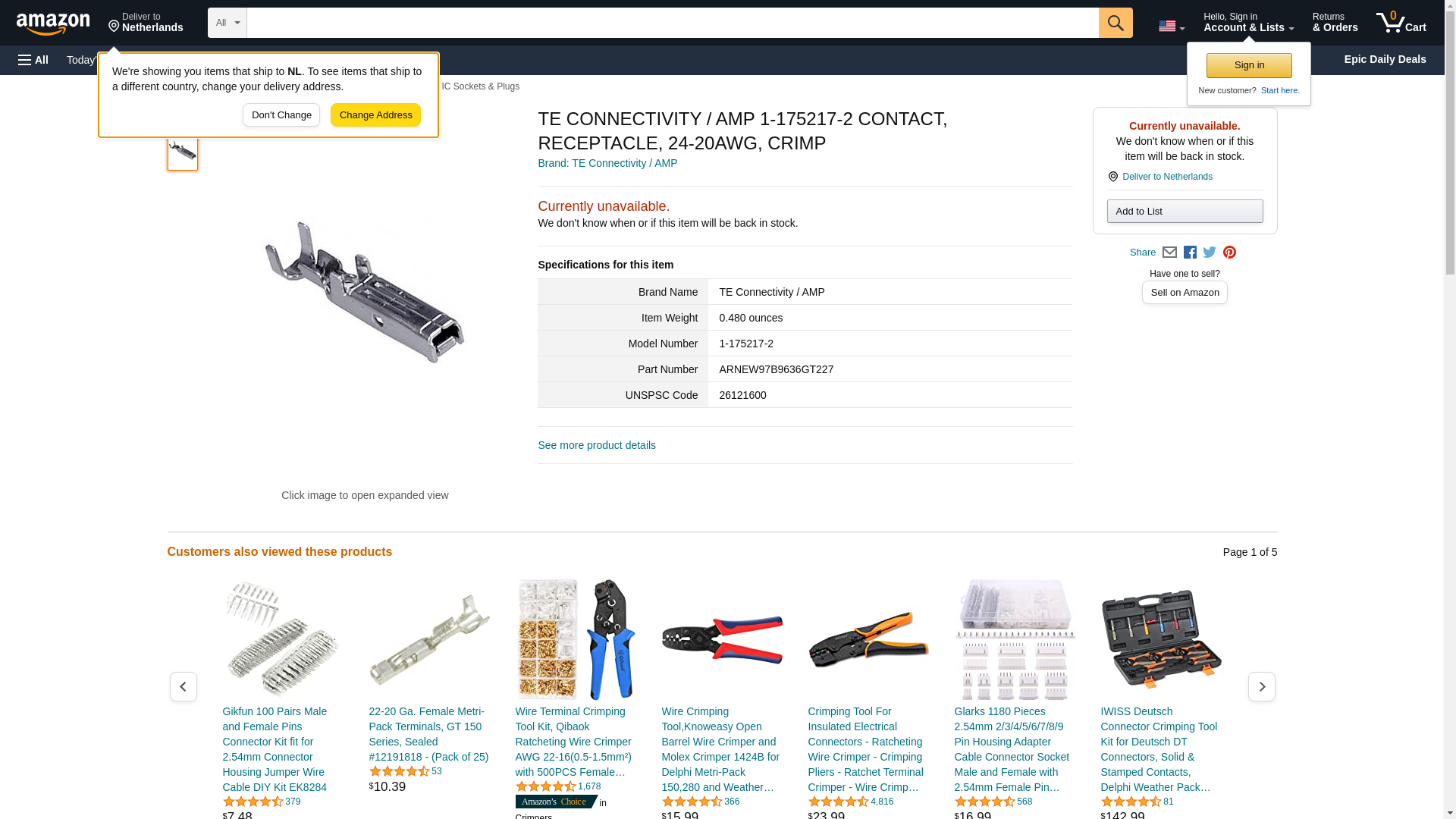Expand the Account & Lists menu

point(1248,23)
